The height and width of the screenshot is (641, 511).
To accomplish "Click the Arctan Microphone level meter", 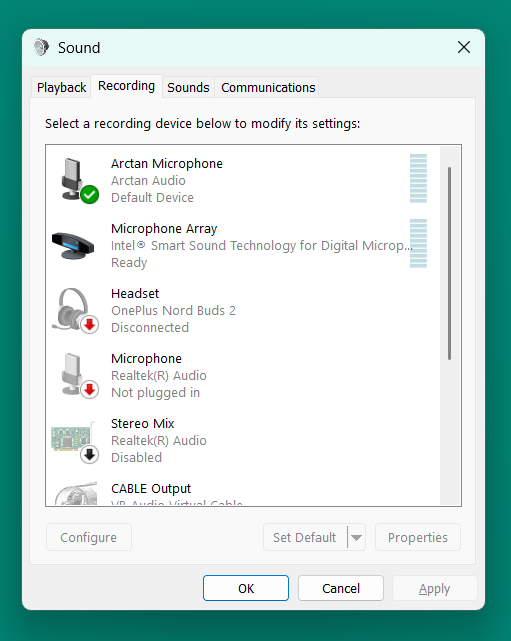I will 418,178.
